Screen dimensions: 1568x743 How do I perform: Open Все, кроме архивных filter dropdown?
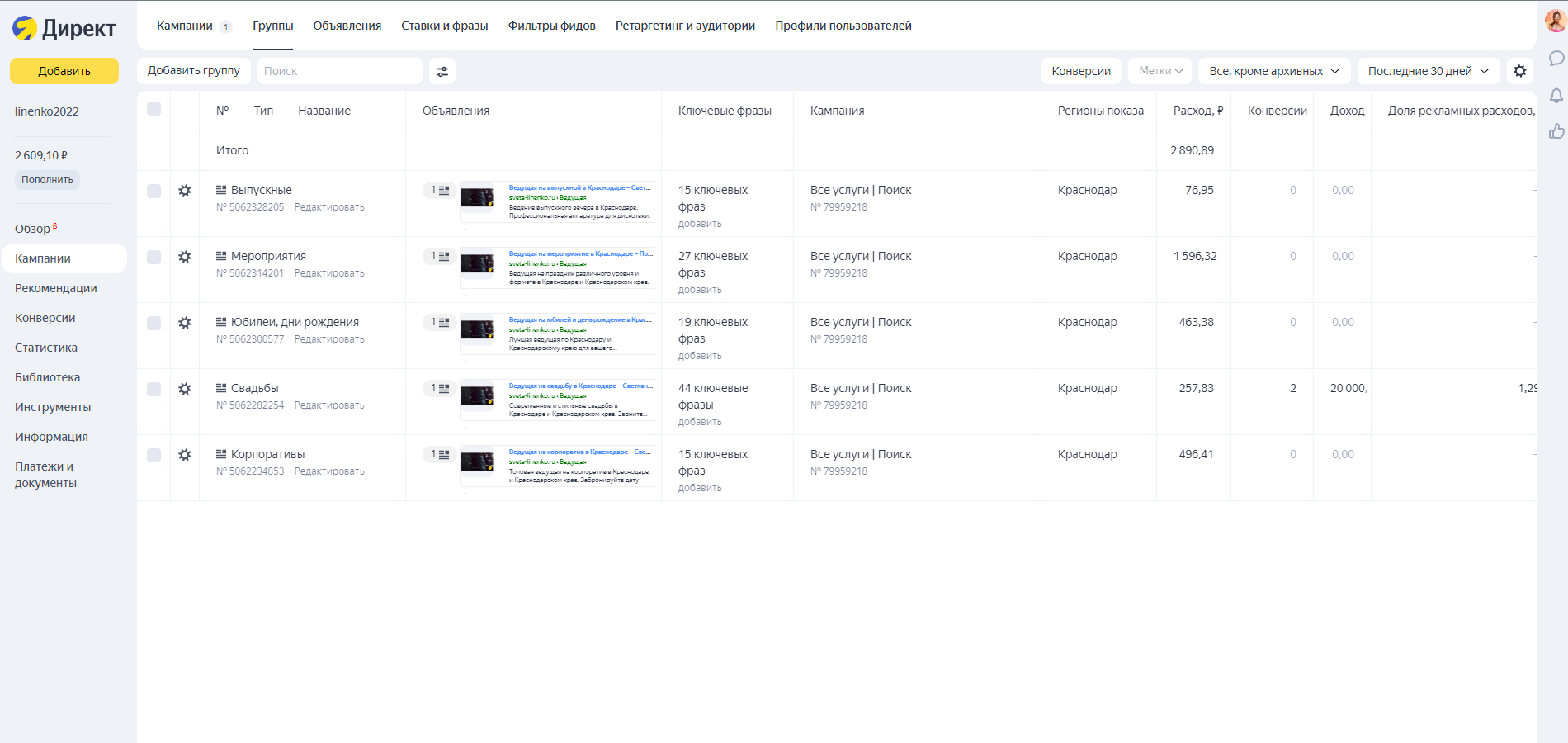point(1274,71)
